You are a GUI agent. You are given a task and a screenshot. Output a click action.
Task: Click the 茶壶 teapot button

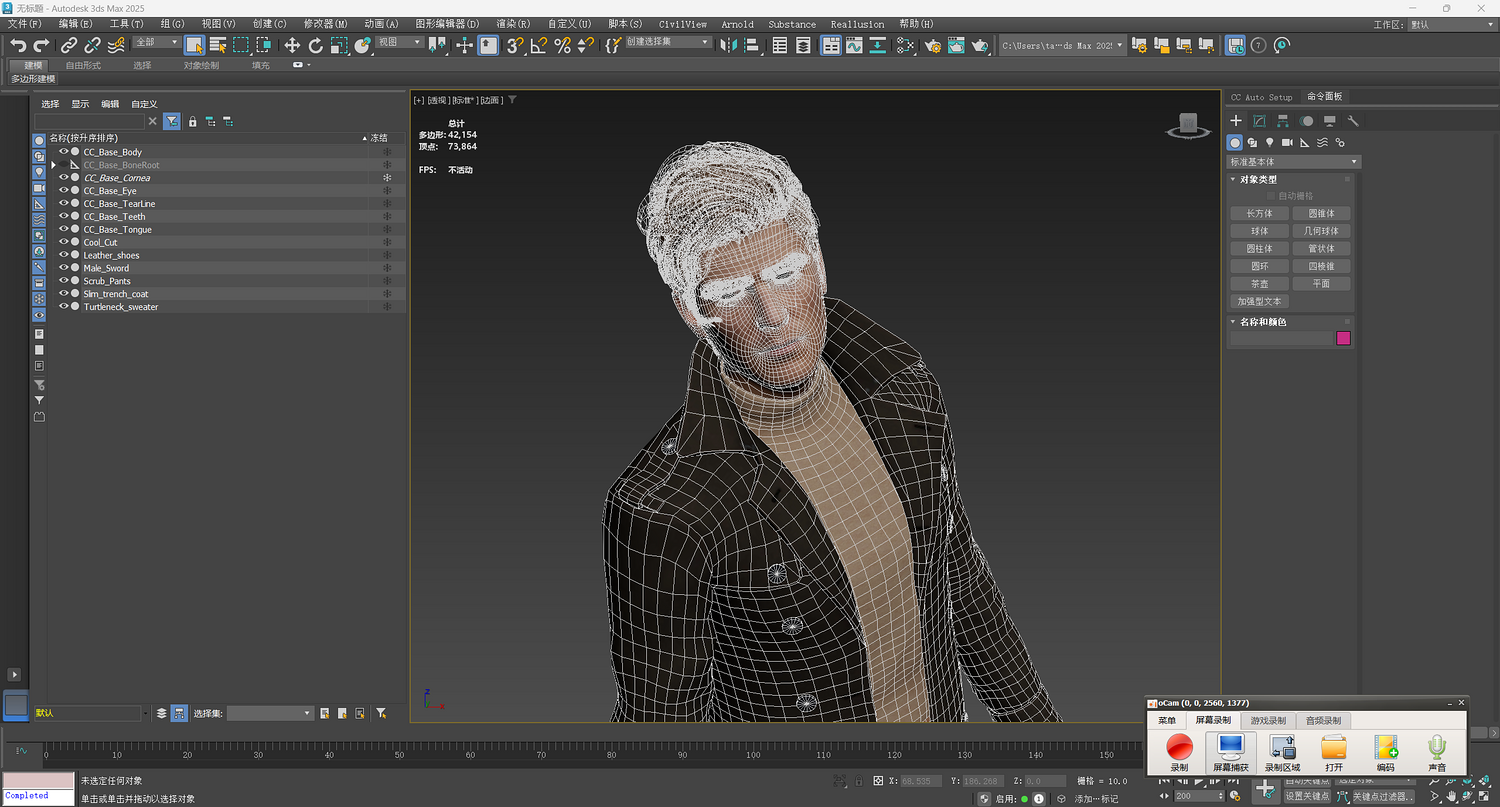(1259, 284)
